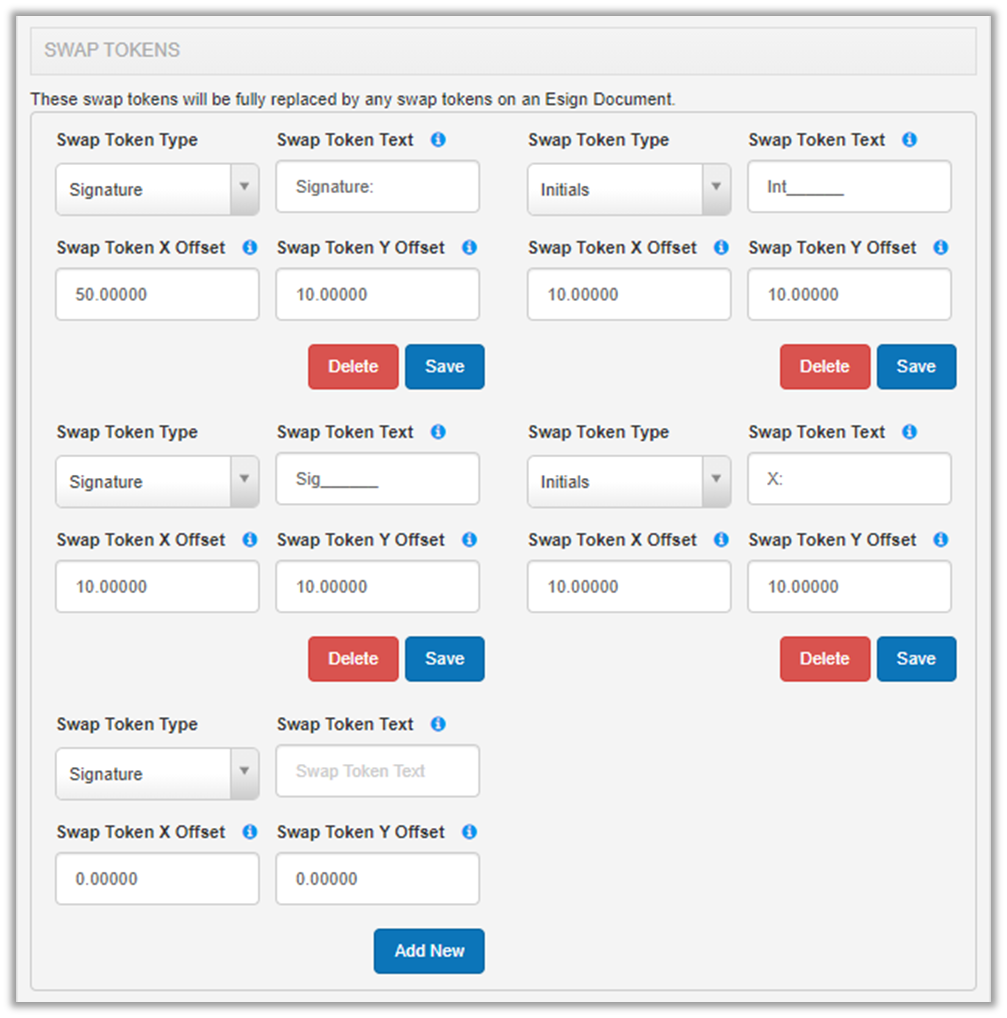Open type dropdown in the new swap token row

click(x=157, y=774)
